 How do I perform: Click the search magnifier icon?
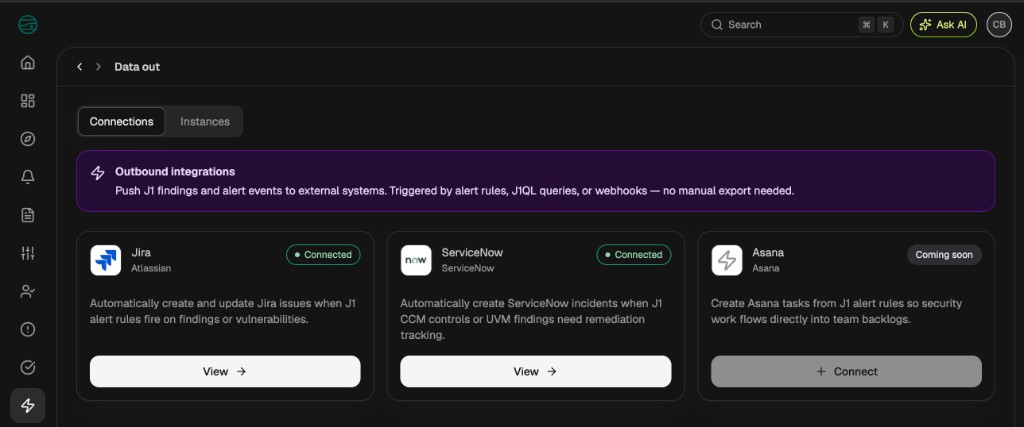click(x=716, y=25)
